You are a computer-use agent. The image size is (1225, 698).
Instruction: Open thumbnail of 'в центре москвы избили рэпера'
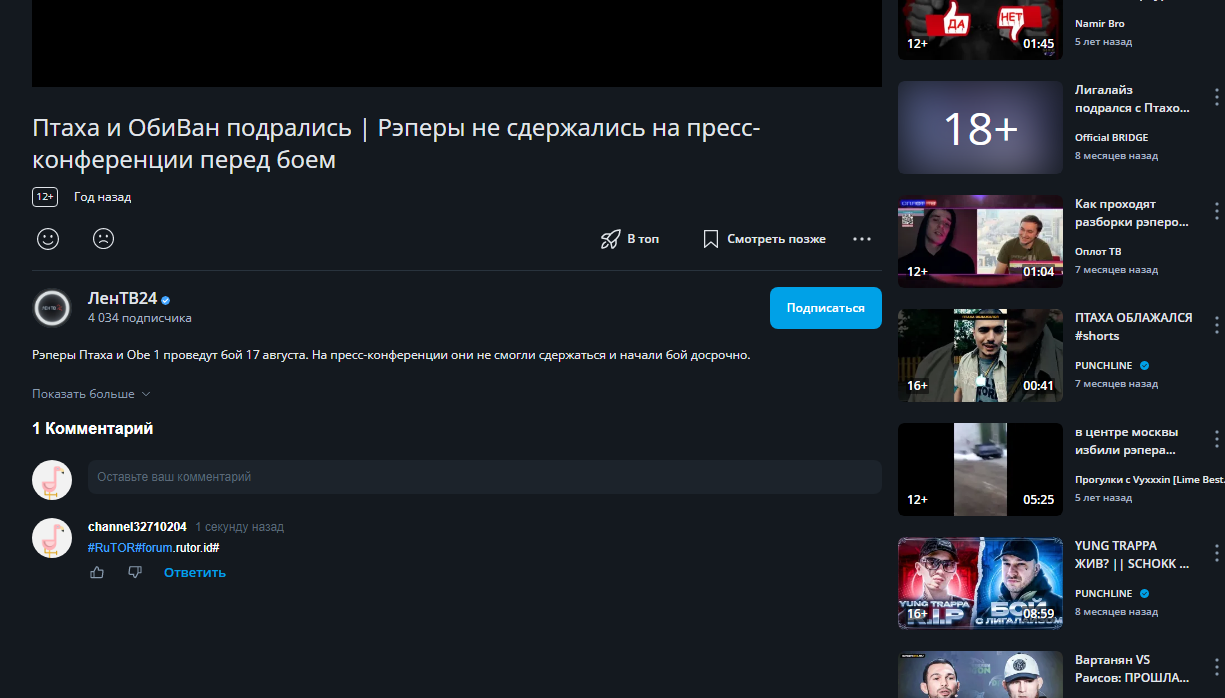980,470
